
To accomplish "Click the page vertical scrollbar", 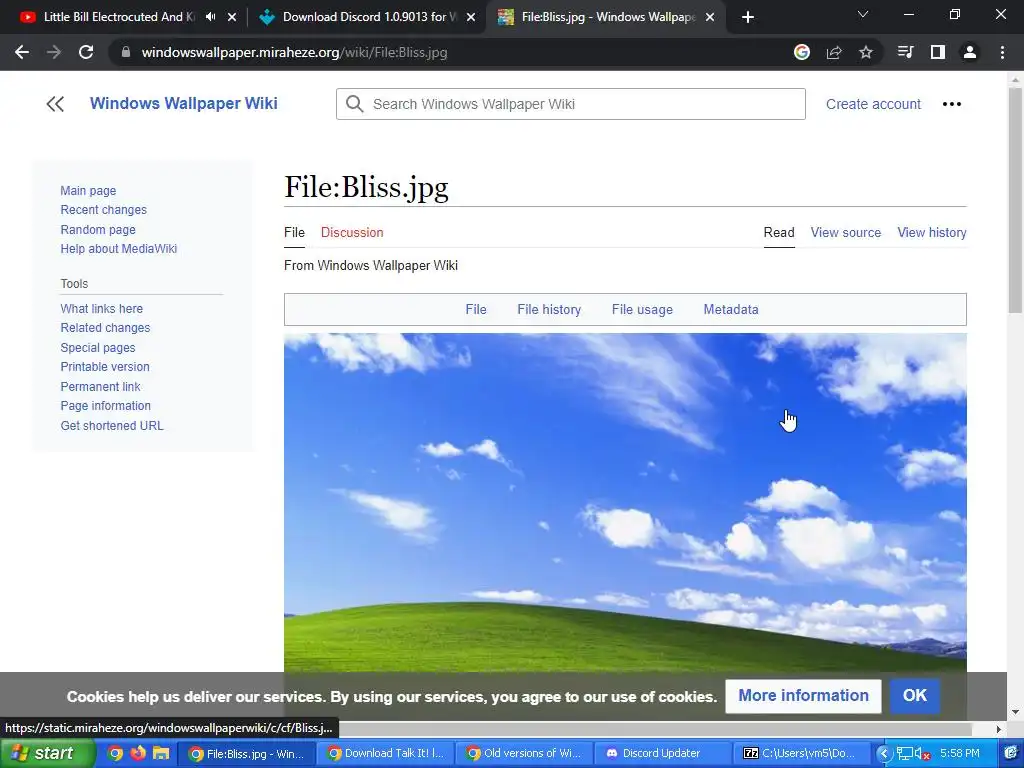I will (x=1015, y=199).
